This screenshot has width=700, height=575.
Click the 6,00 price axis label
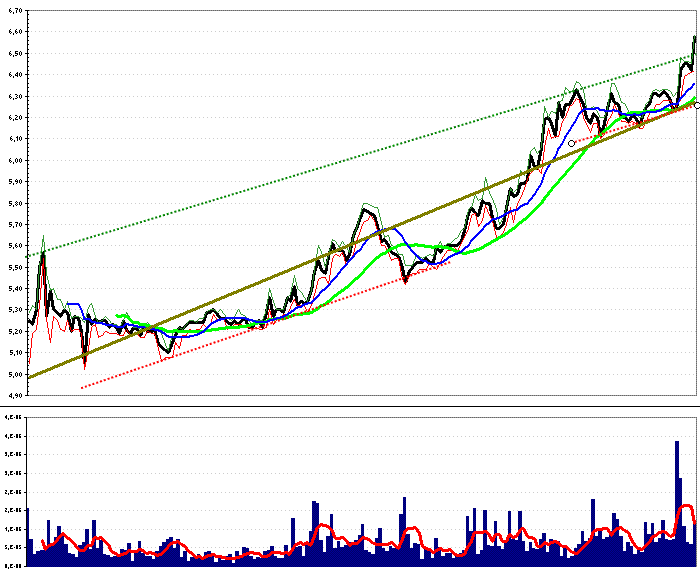15,160
